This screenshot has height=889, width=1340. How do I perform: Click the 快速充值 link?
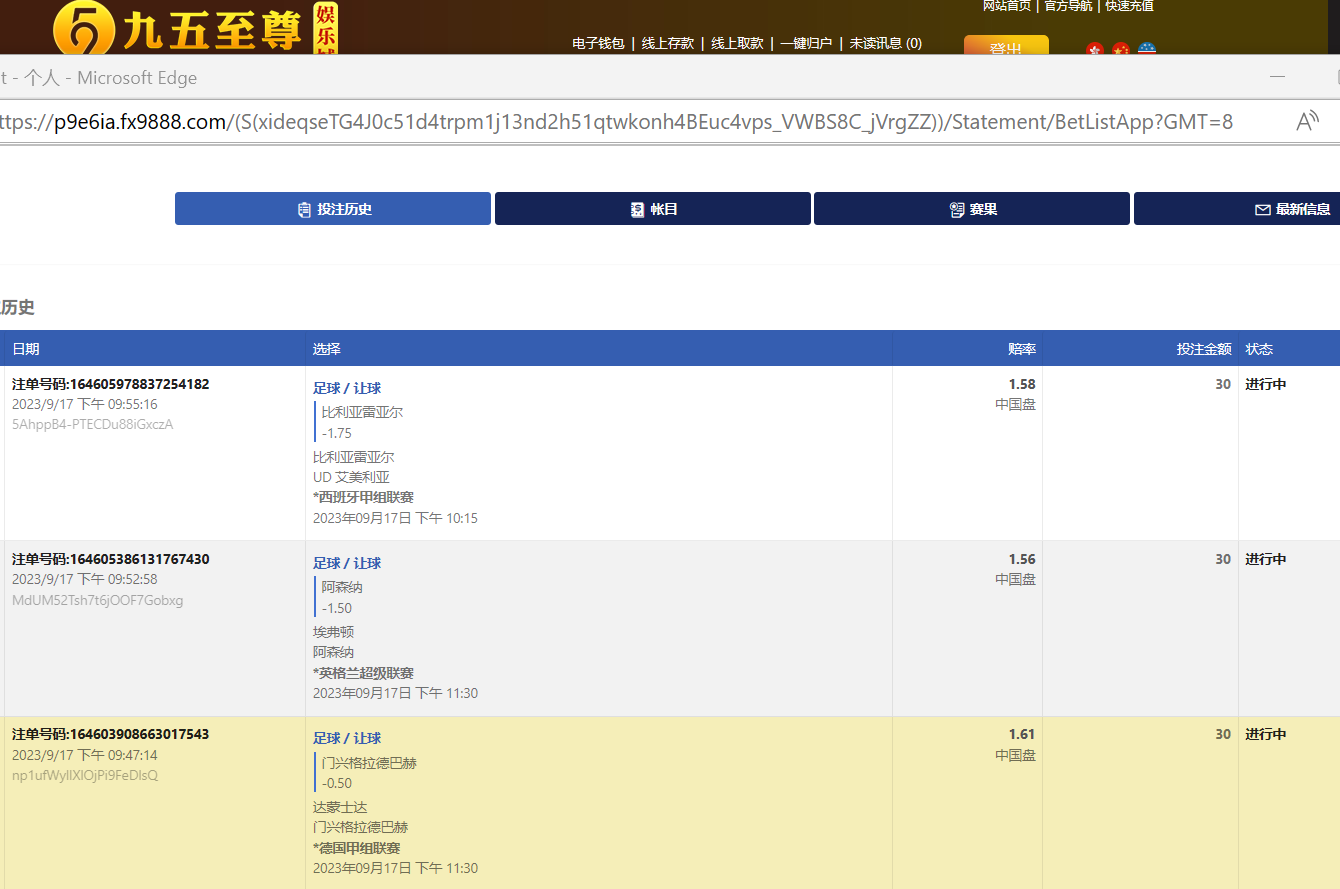(1129, 6)
